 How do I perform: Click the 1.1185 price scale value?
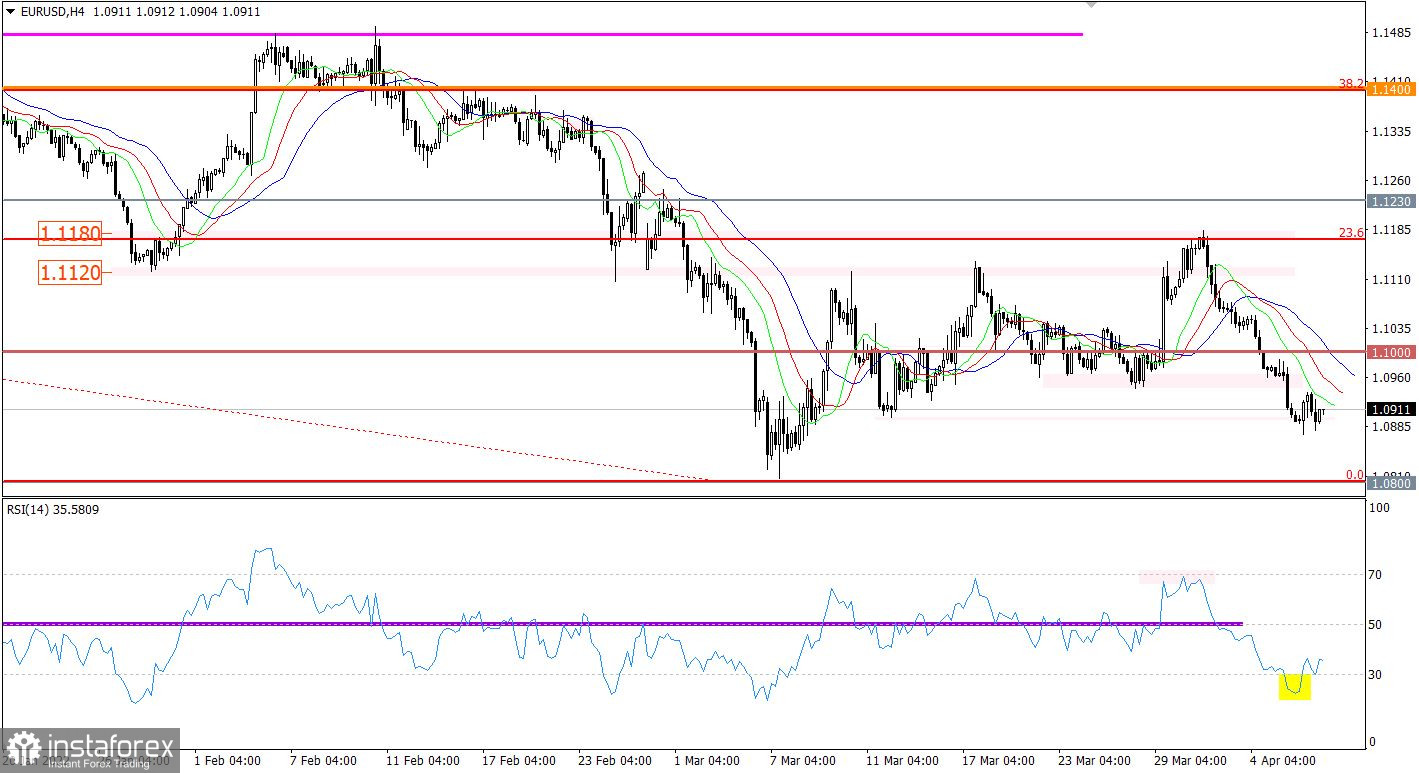tap(1392, 230)
